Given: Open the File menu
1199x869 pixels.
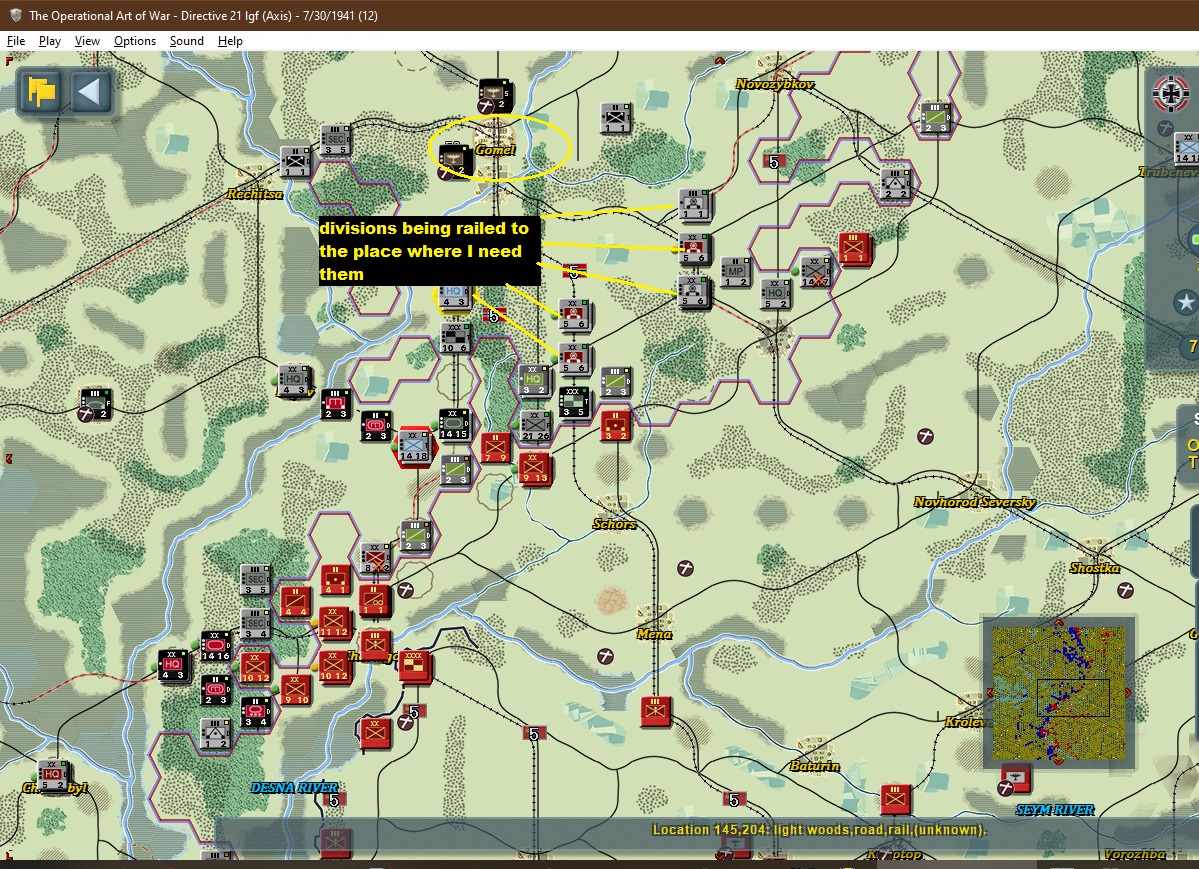Looking at the screenshot, I should [x=15, y=41].
